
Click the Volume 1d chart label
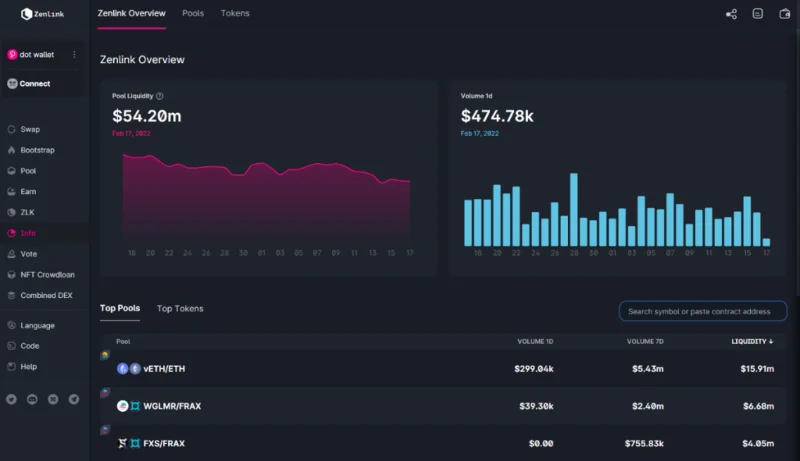coord(477,96)
